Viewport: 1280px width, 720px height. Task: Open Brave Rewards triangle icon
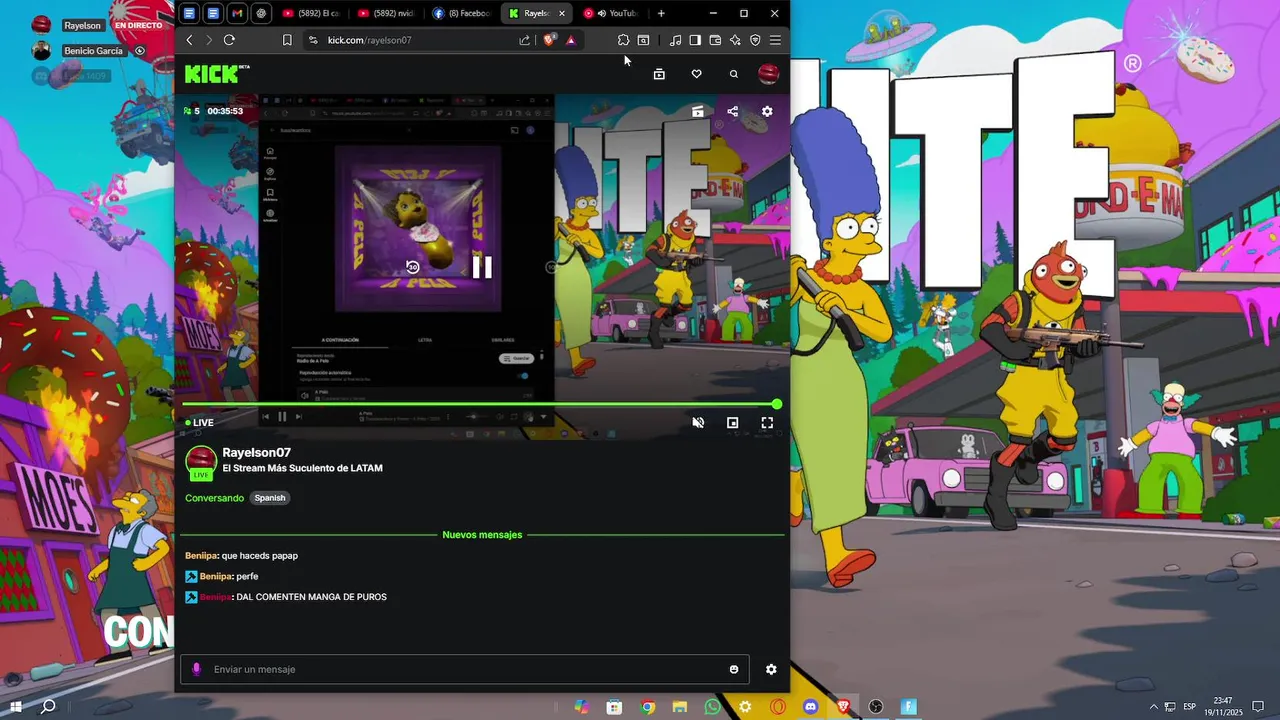tap(570, 40)
